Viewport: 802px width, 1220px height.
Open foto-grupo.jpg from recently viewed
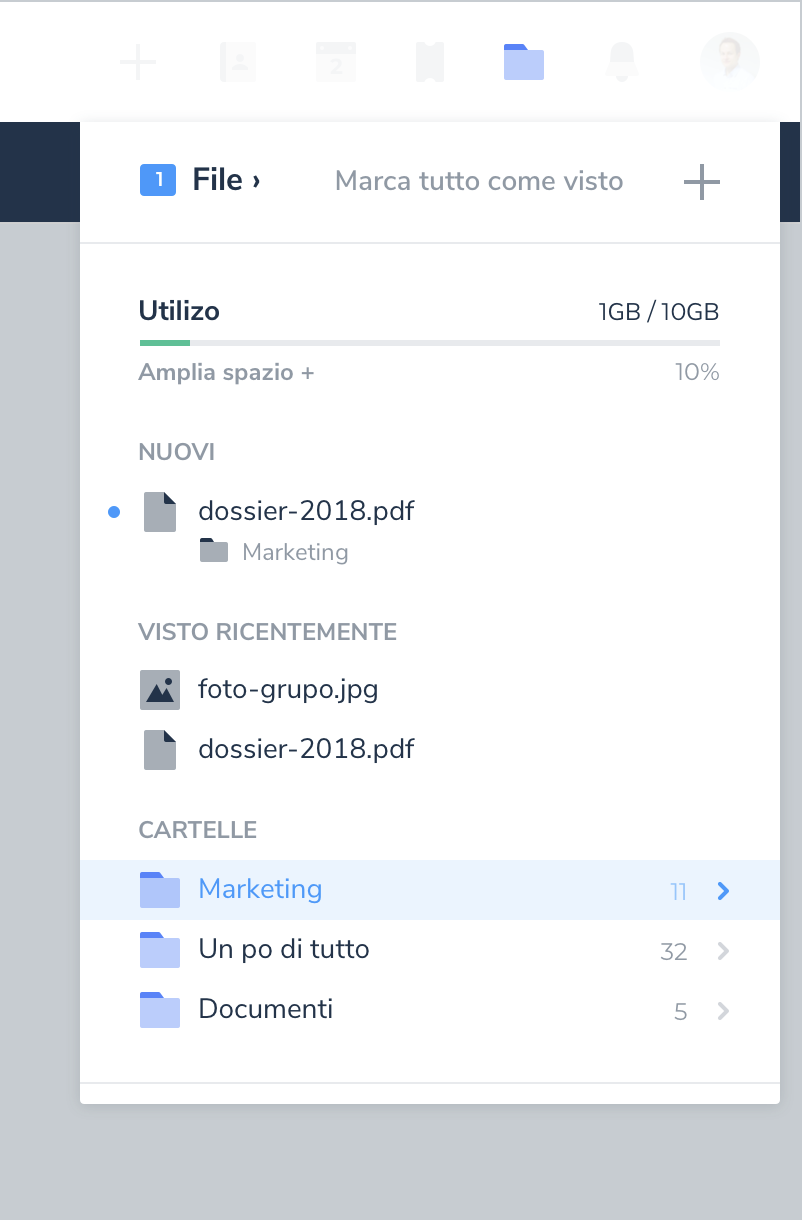pos(288,689)
